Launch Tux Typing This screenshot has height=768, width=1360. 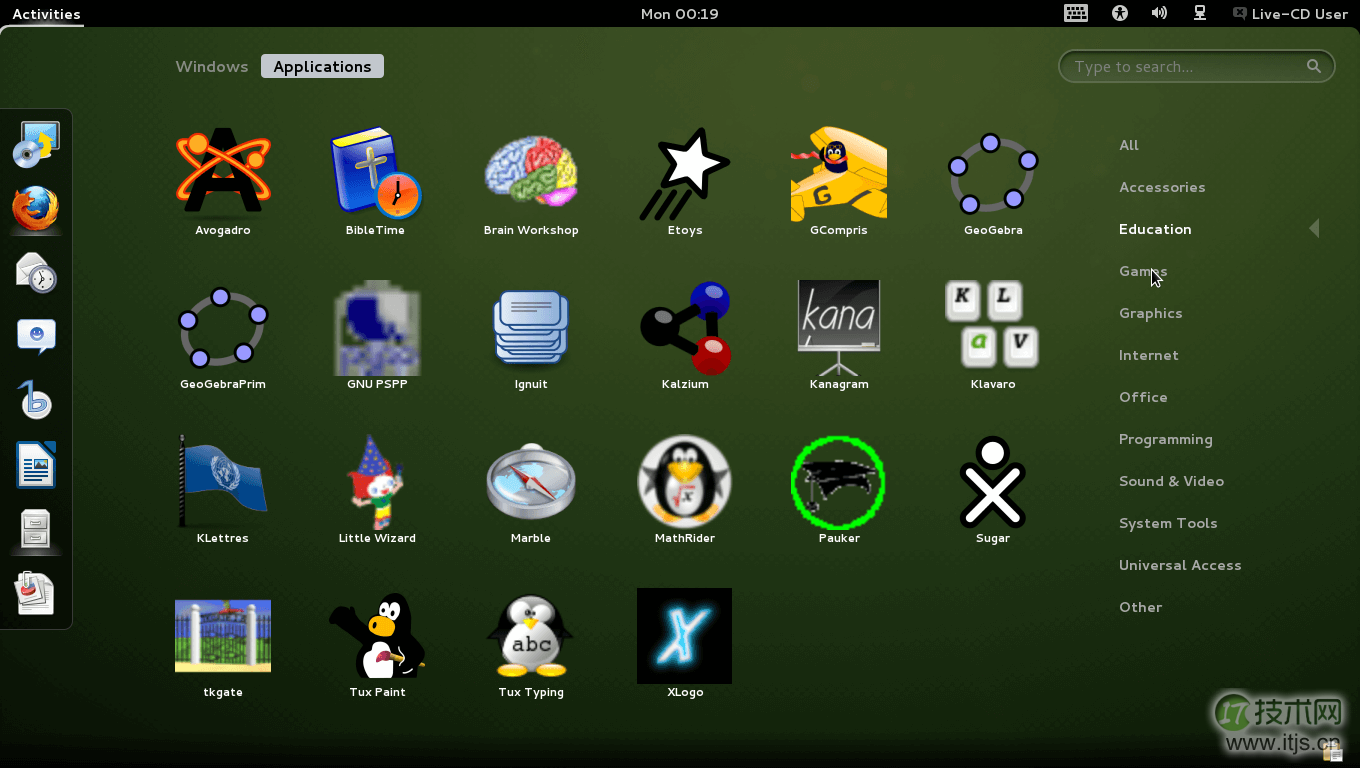click(x=531, y=642)
